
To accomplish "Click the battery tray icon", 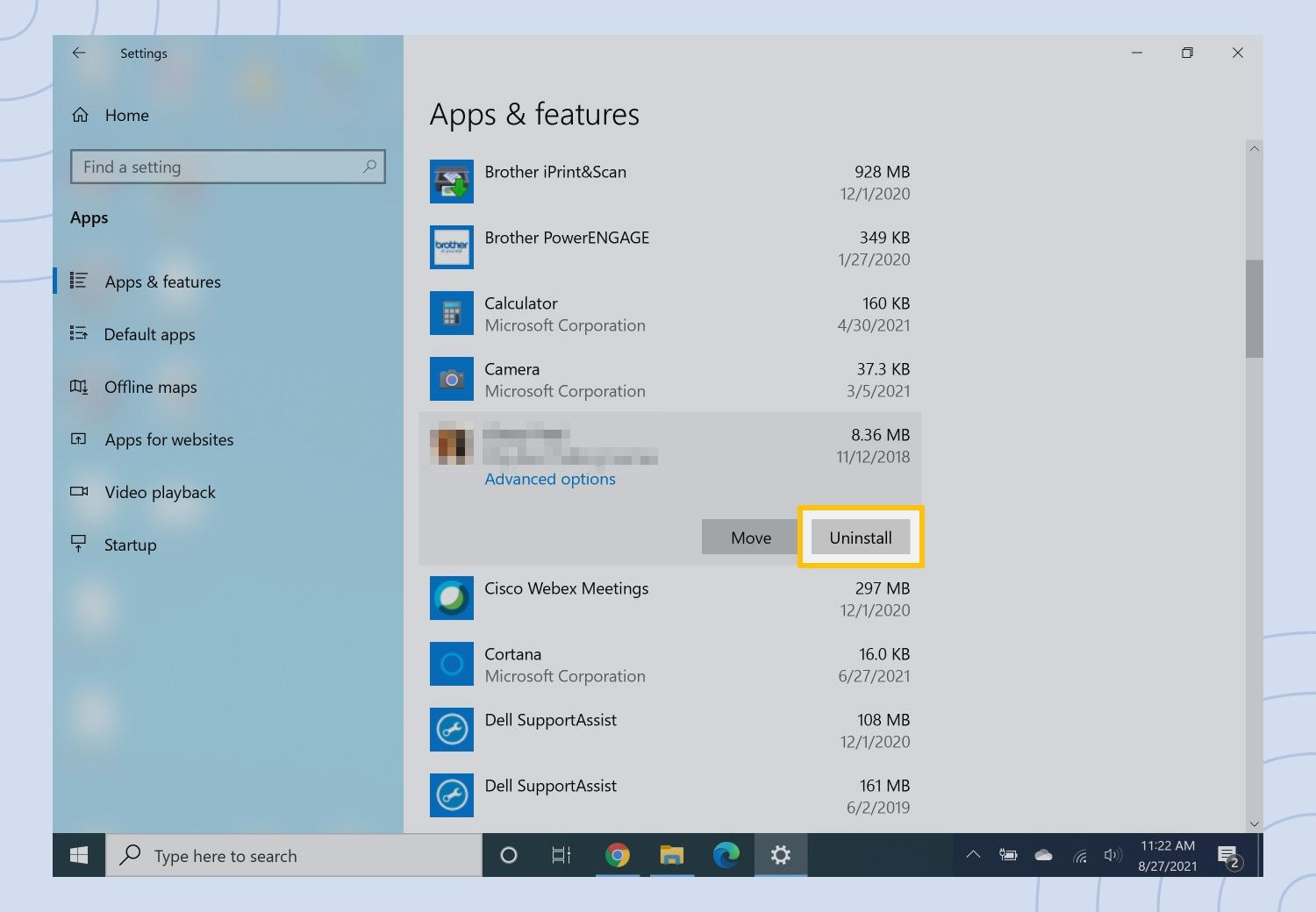I will 1009,855.
